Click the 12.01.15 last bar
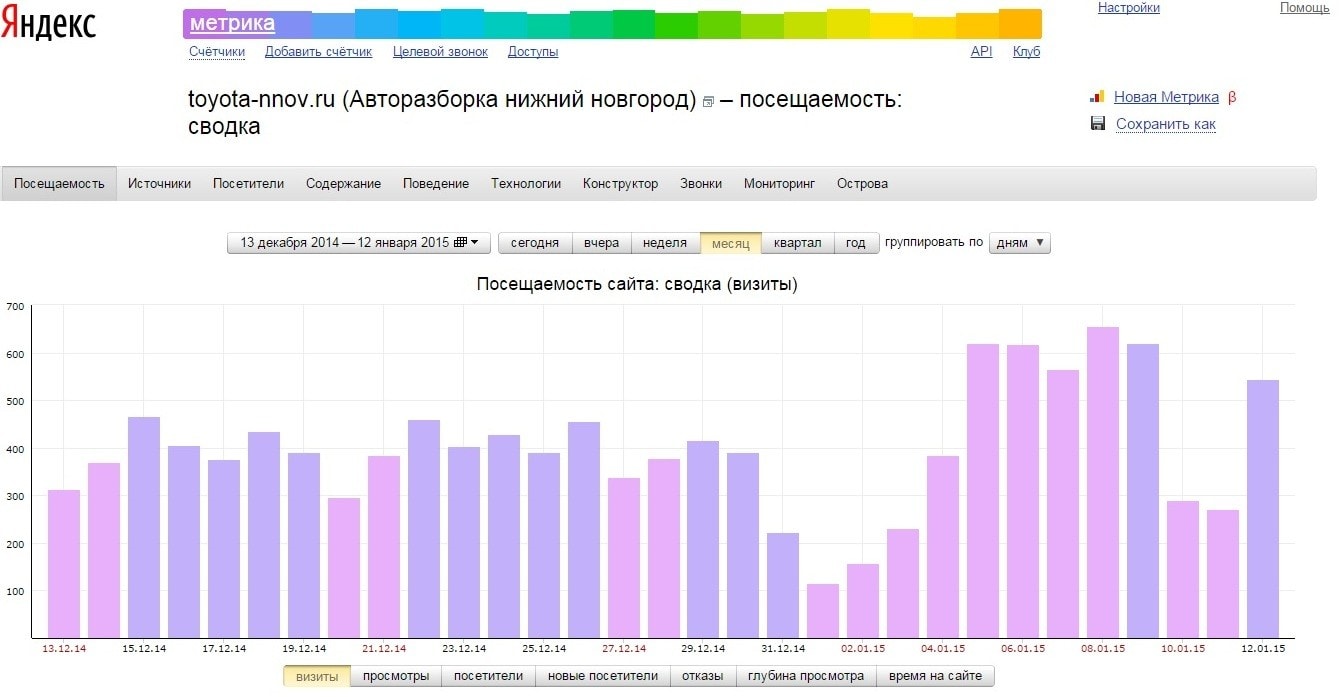Viewport: 1343px width, 697px height. (1263, 509)
